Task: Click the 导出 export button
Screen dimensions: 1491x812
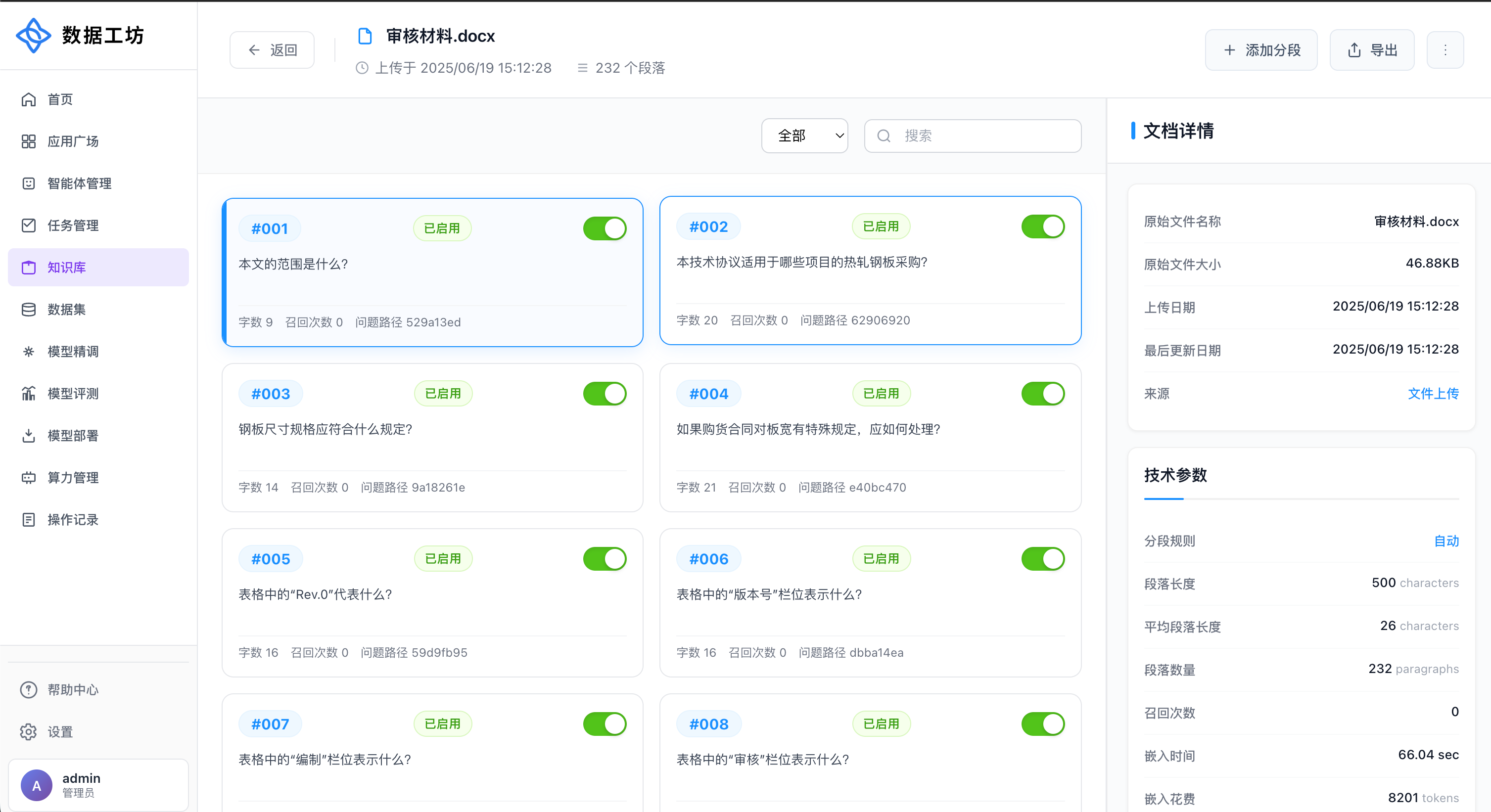Action: click(x=1371, y=50)
